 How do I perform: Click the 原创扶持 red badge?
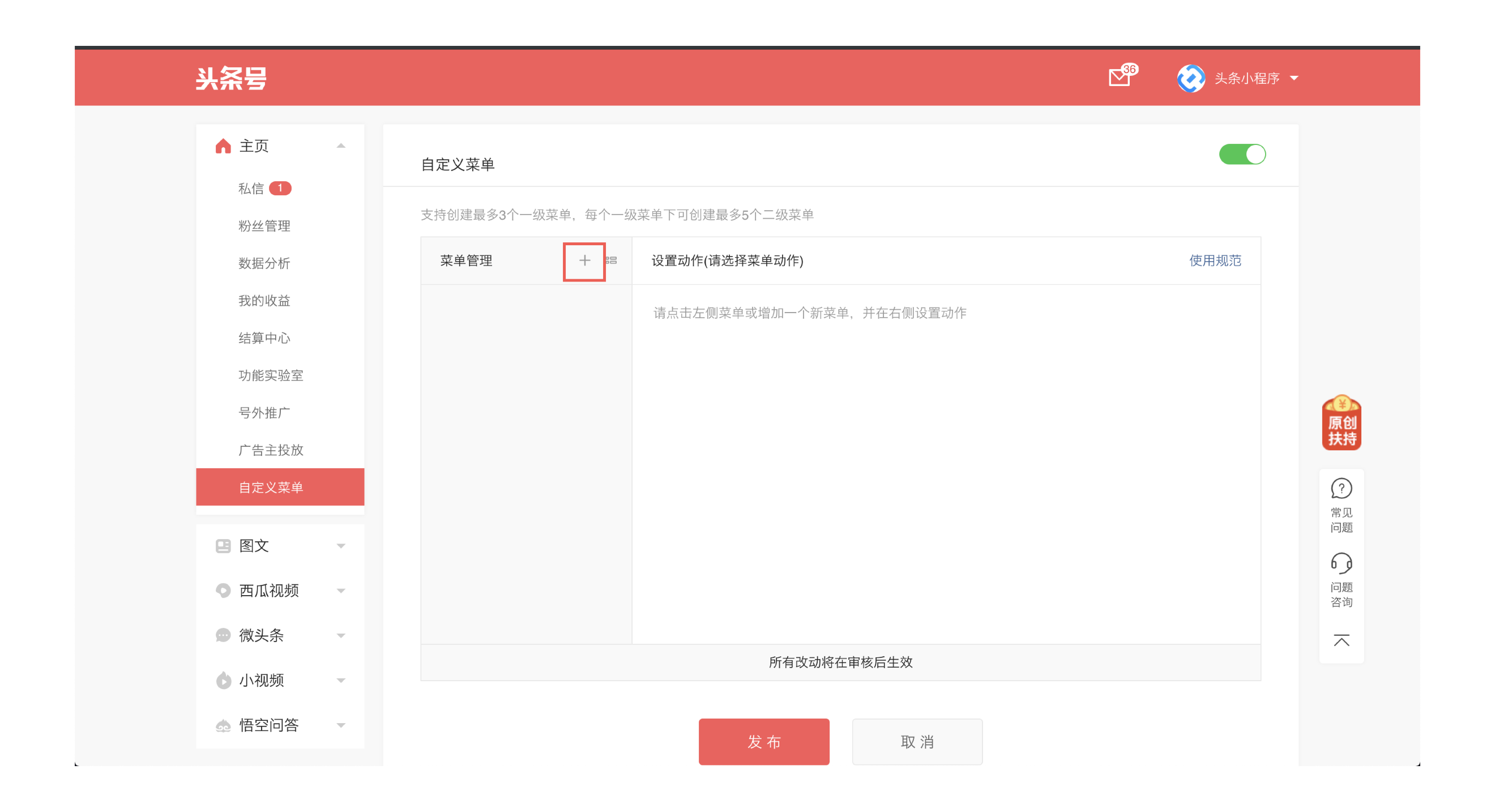(x=1341, y=424)
